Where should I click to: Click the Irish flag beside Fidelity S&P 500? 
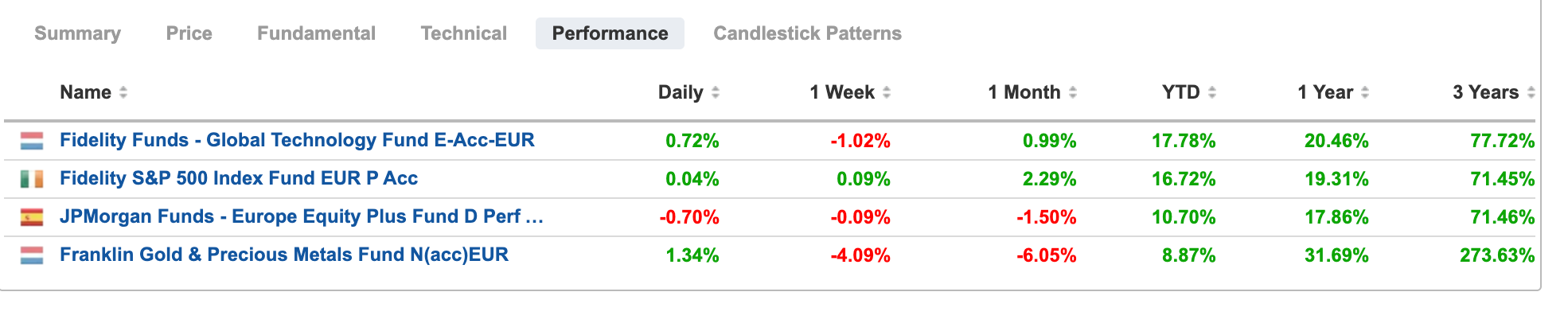coord(32,180)
